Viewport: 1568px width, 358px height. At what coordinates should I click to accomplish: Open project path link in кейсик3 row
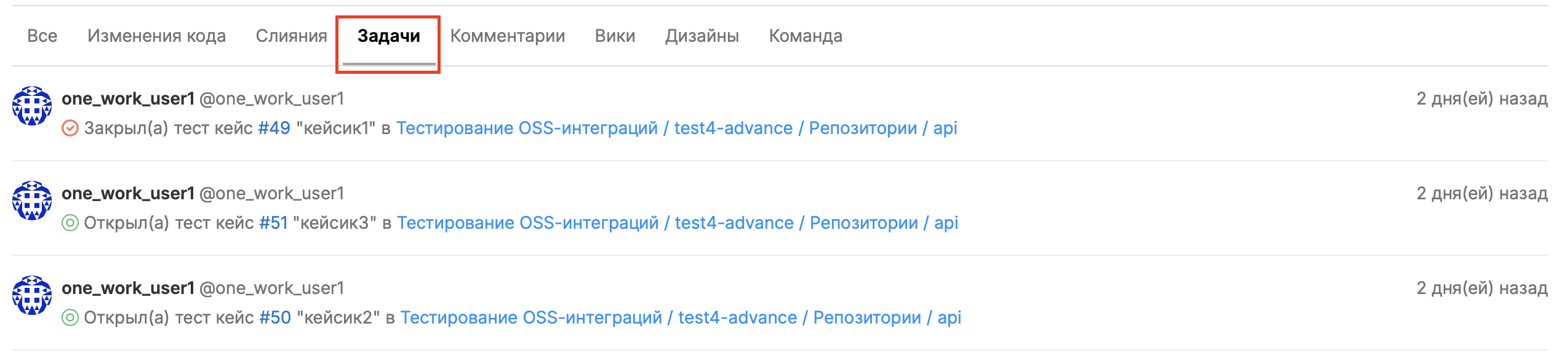677,223
